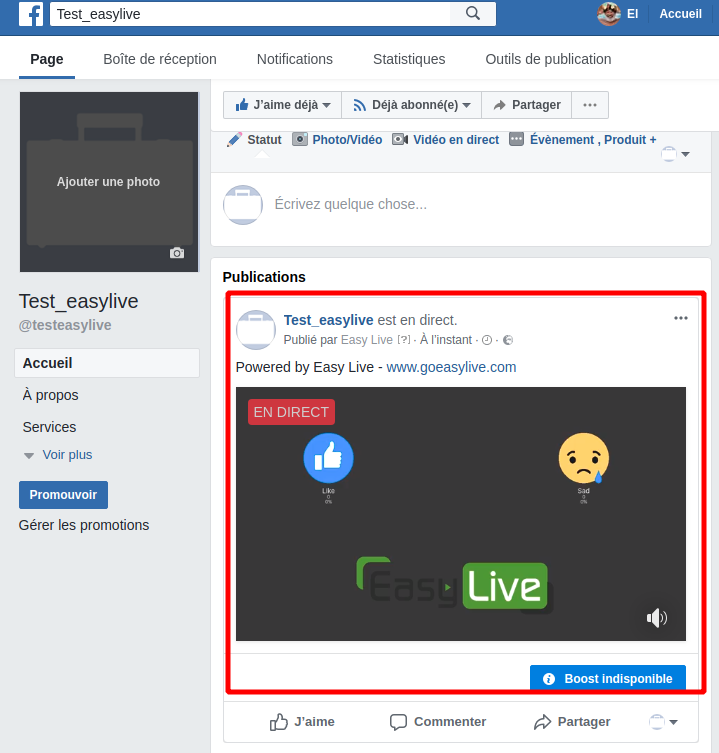The height and width of the screenshot is (753, 719).
Task: Open the composer identity selector dropdown
Action: (x=675, y=154)
